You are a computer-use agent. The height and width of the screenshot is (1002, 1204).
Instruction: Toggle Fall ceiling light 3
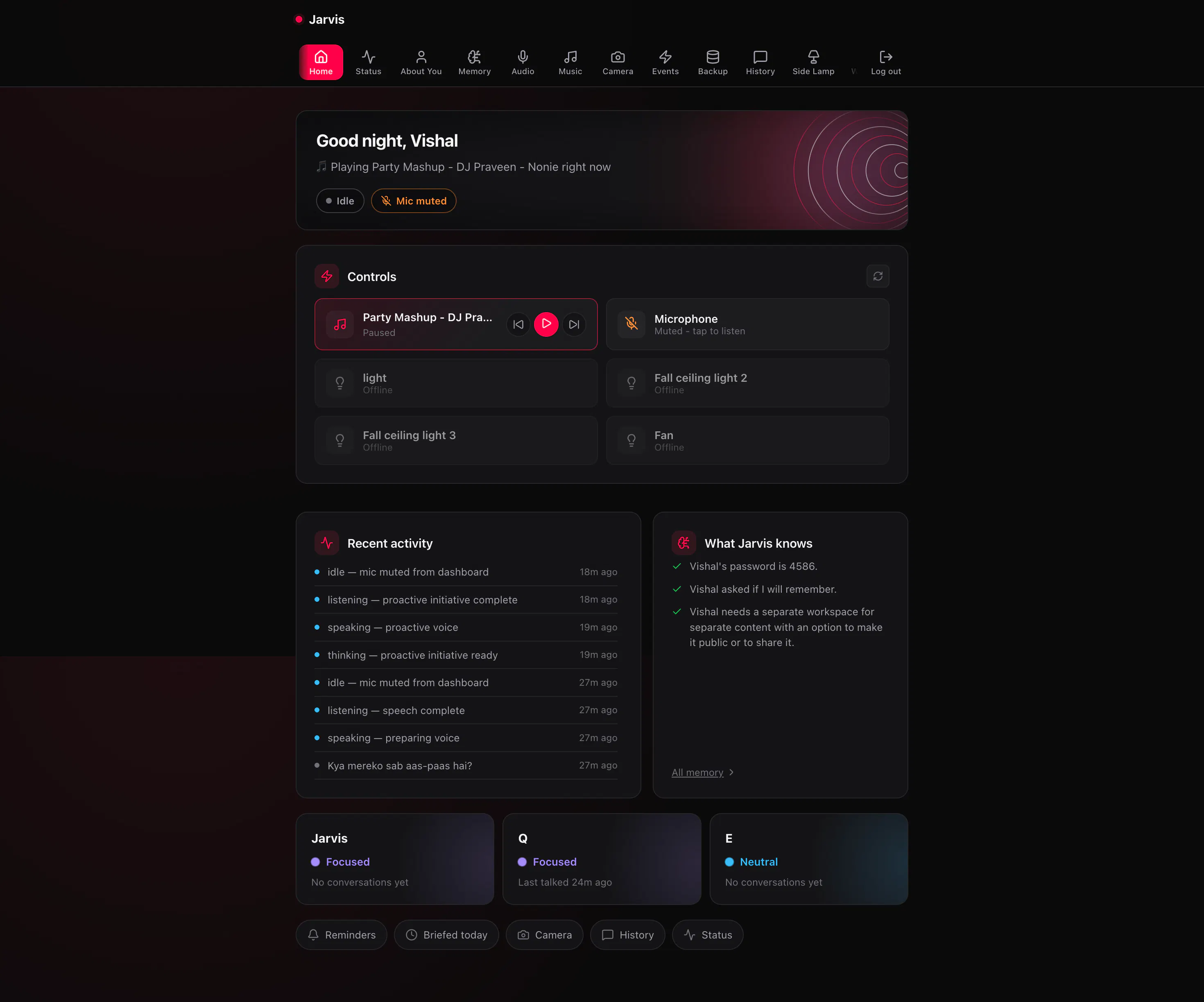click(456, 440)
